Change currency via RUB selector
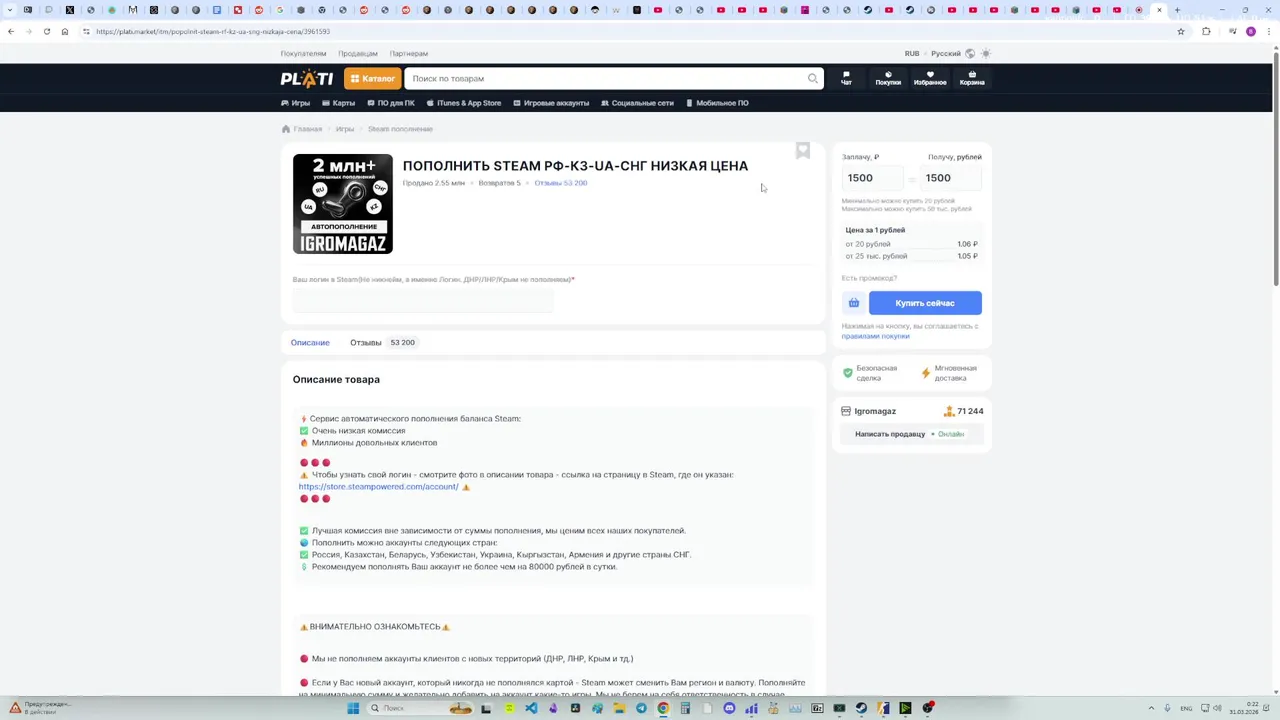Screen dimensions: 1280x720 tap(912, 54)
